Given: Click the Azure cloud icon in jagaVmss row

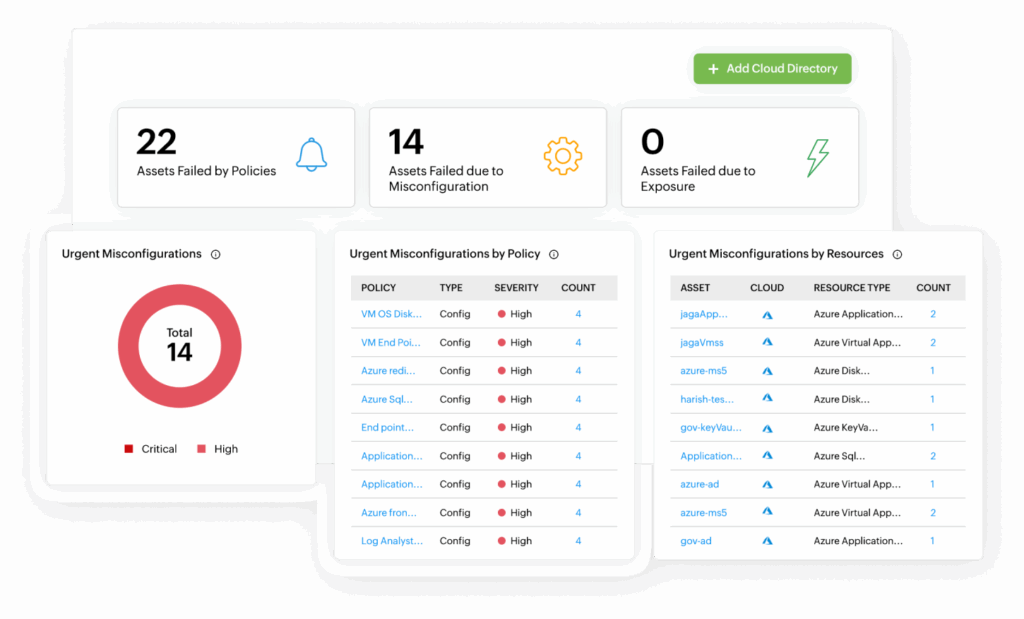Looking at the screenshot, I should 767,342.
